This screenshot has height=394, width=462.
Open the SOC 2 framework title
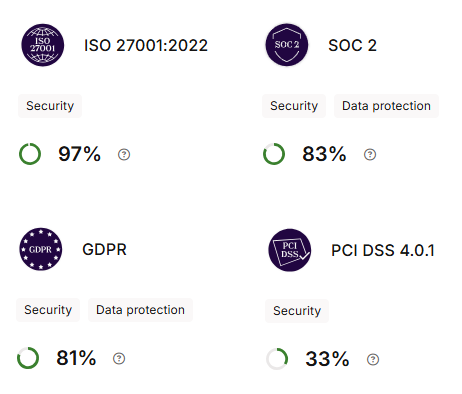click(x=352, y=45)
